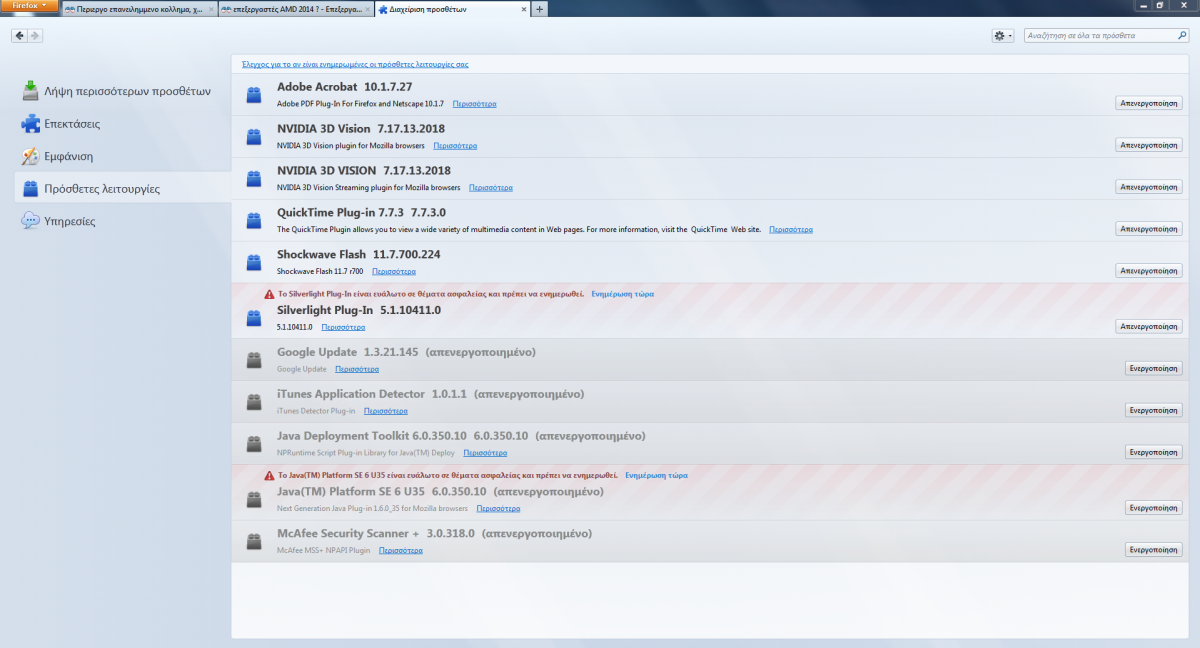
Task: Click the QuickTime Plug-in brick icon
Action: (x=254, y=222)
